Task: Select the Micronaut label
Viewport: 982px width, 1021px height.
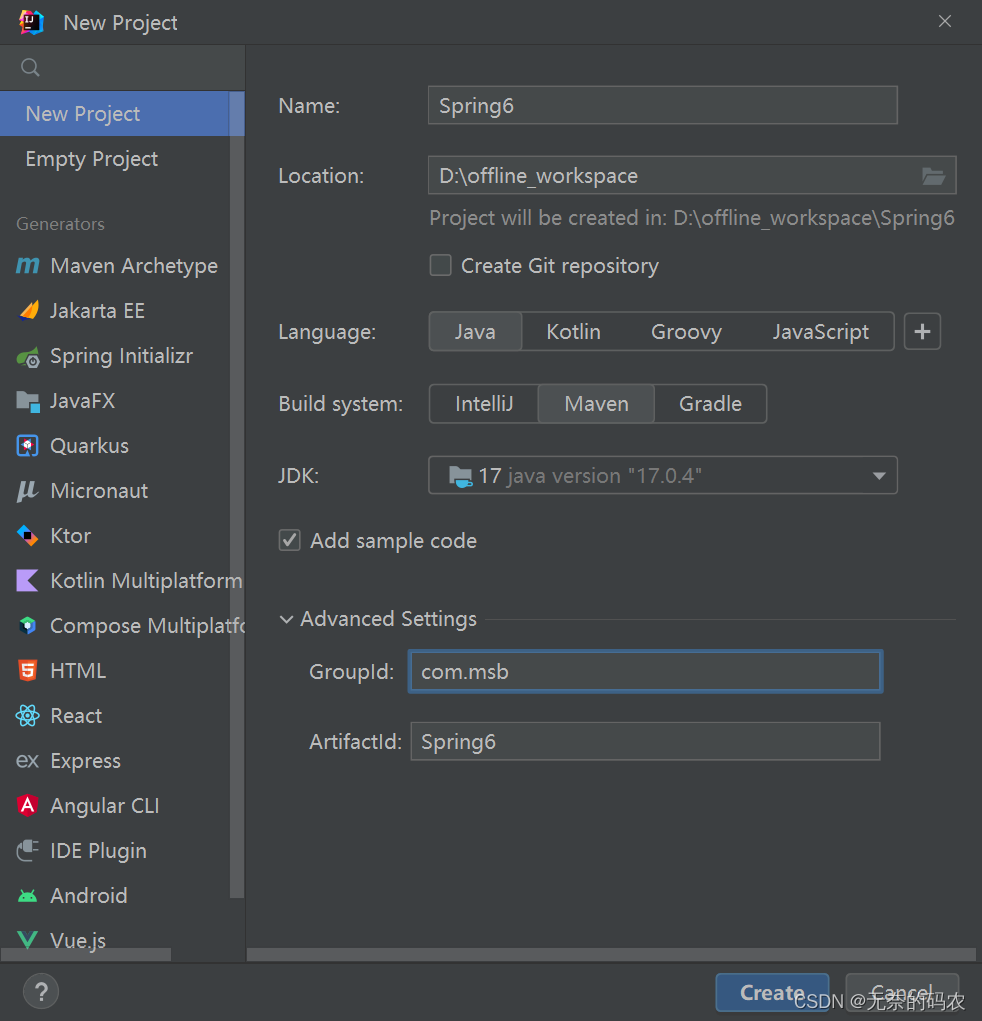Action: click(99, 491)
